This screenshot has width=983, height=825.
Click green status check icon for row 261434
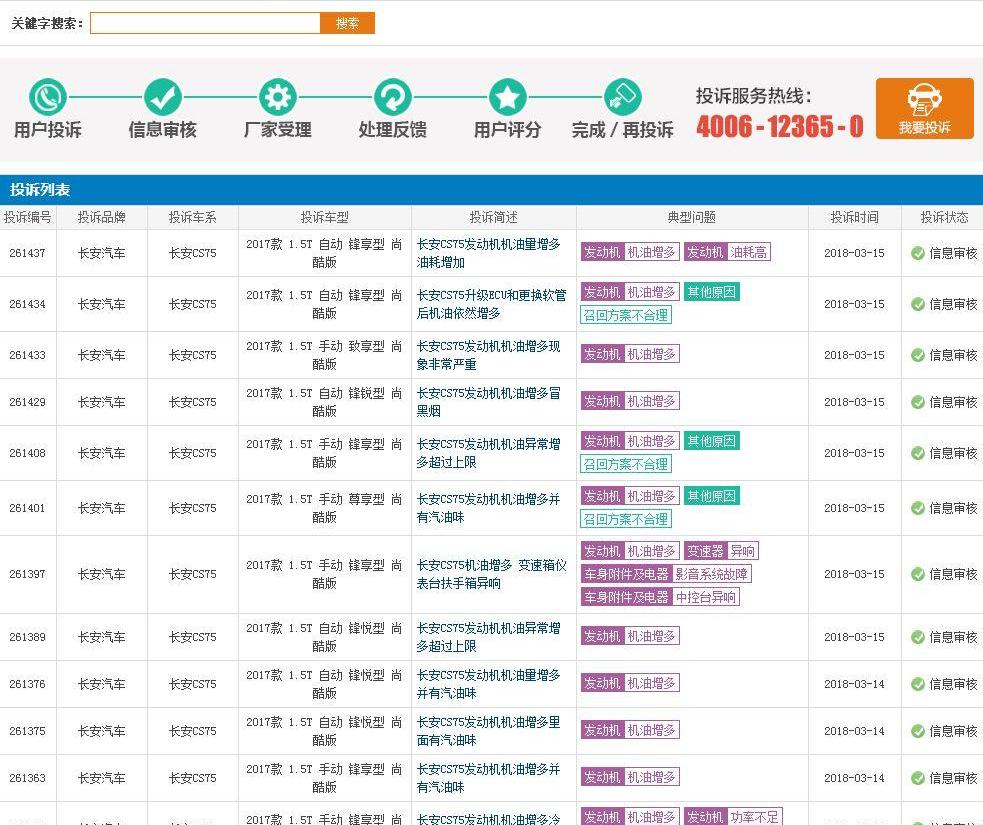(x=918, y=304)
